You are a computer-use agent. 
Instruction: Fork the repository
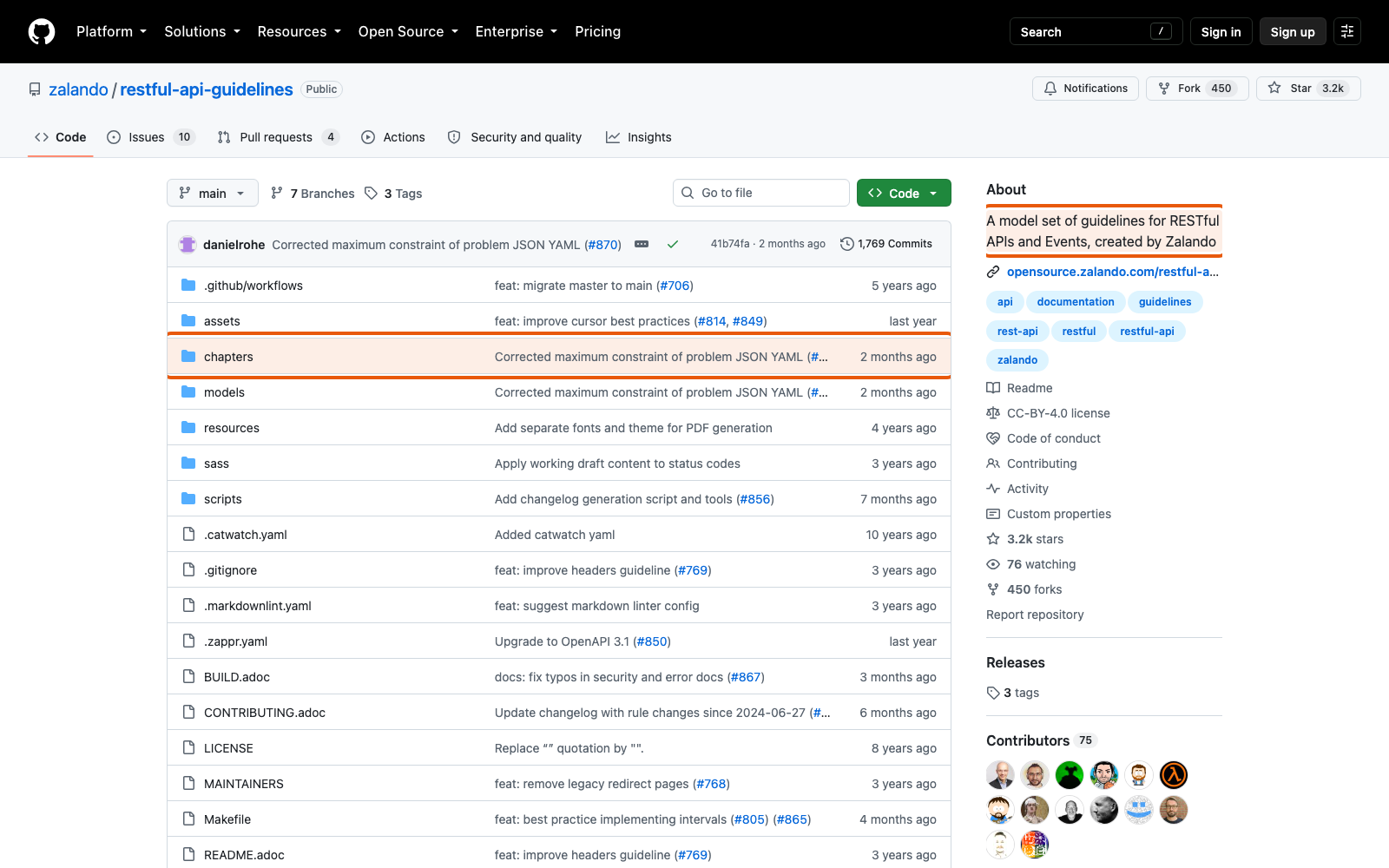pyautogui.click(x=1197, y=89)
